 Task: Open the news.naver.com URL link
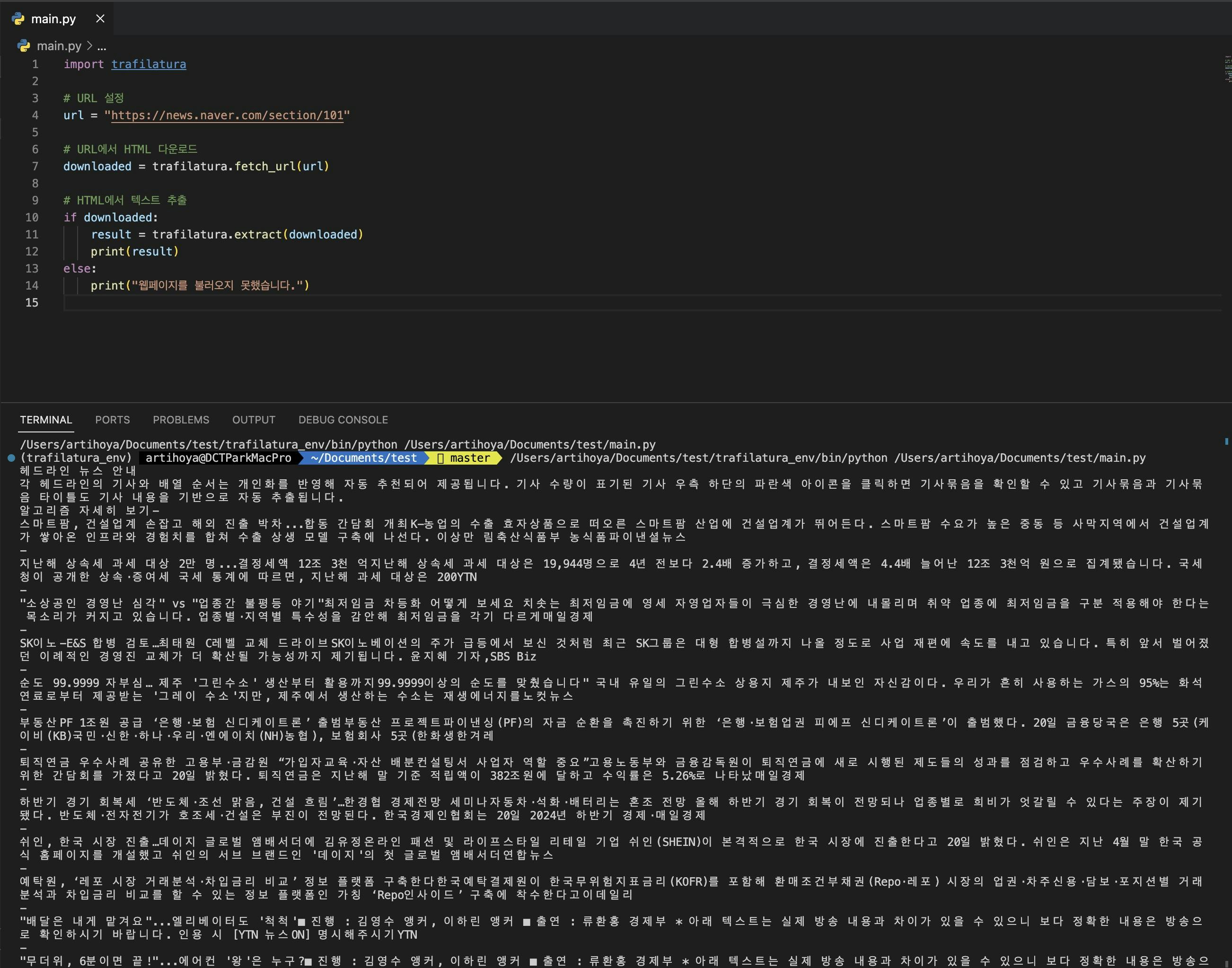227,115
